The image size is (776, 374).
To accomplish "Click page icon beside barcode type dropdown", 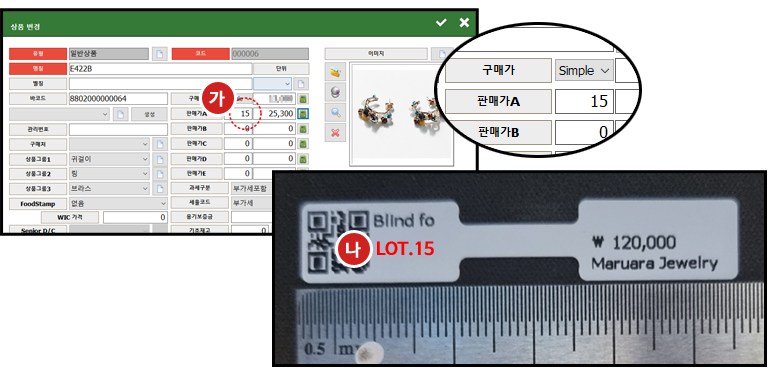I will point(120,114).
